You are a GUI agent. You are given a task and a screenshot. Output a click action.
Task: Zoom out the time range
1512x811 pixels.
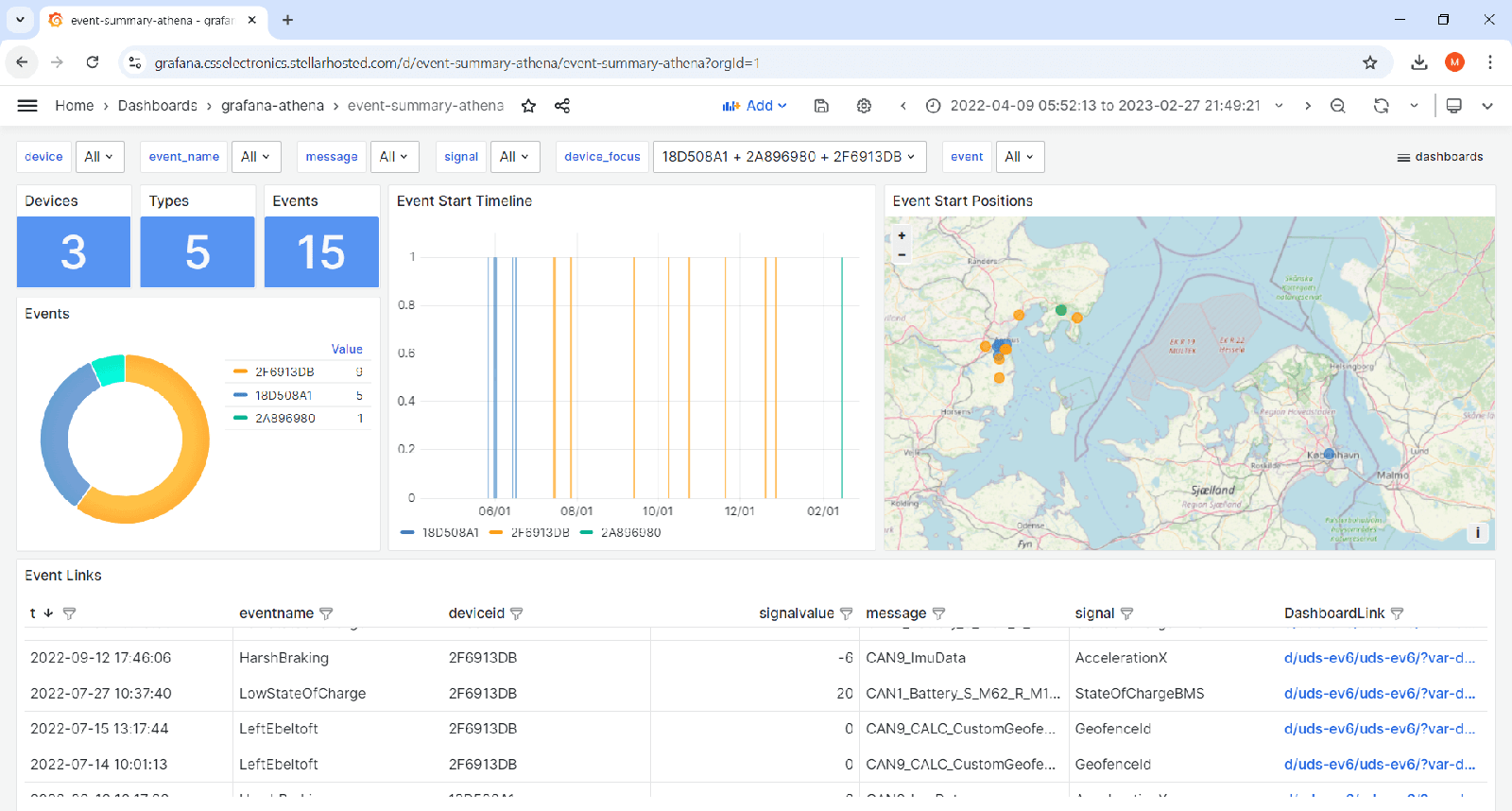coord(1338,106)
